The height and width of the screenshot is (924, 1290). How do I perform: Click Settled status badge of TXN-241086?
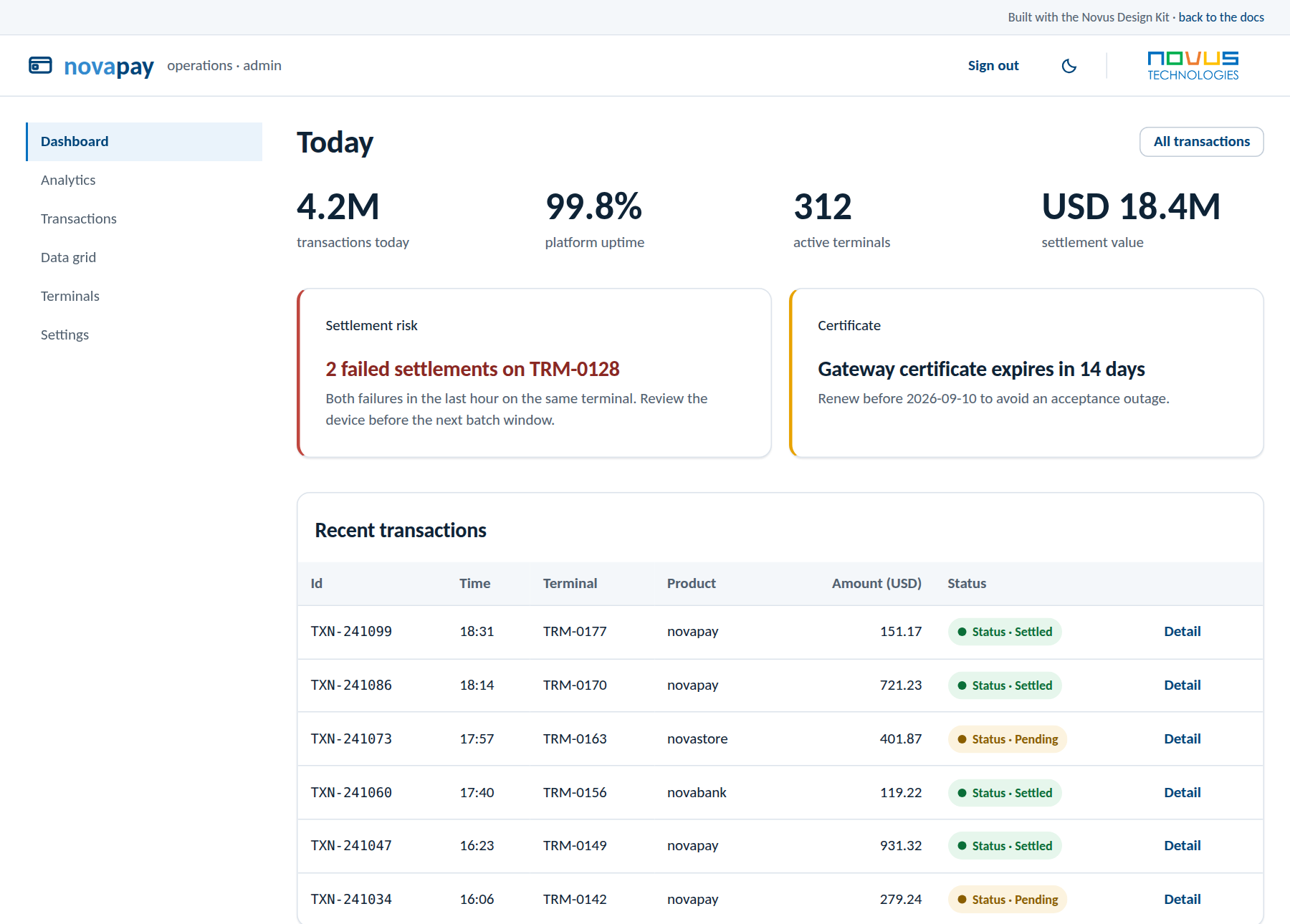pyautogui.click(x=1005, y=685)
